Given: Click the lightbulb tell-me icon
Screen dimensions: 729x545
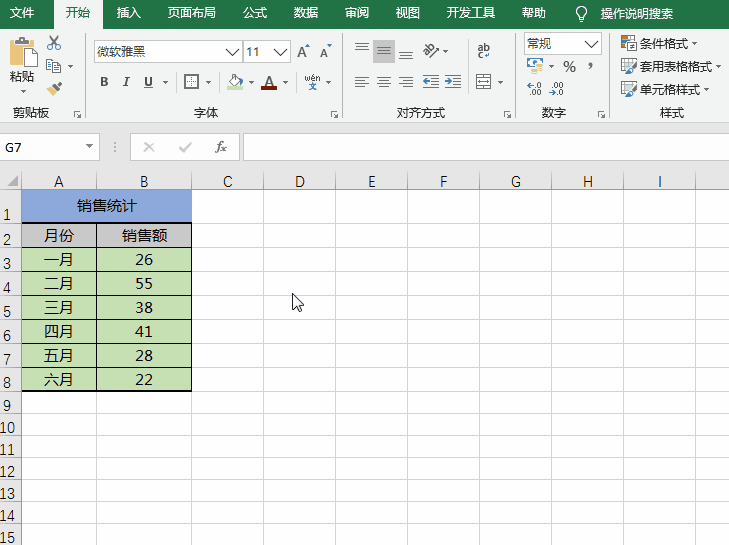Looking at the screenshot, I should (x=581, y=14).
